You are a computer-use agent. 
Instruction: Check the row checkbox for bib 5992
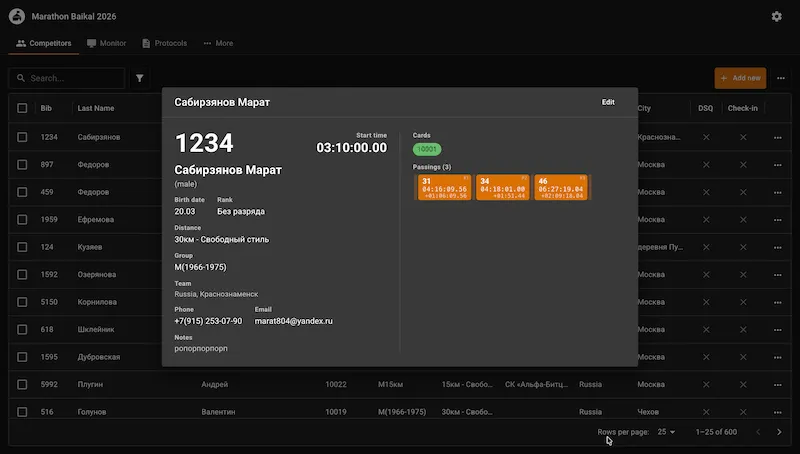(x=22, y=385)
